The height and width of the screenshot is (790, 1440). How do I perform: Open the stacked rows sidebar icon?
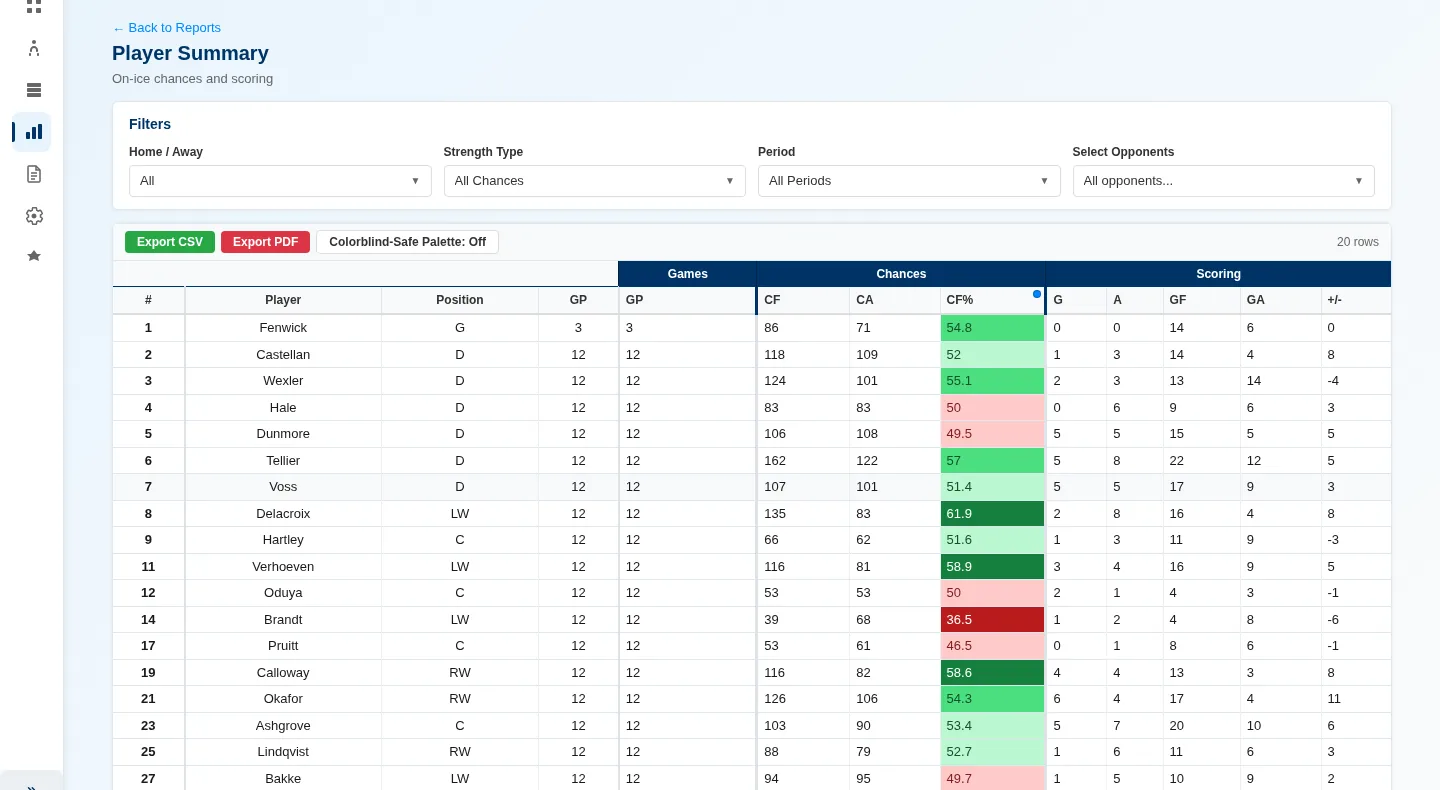(34, 90)
